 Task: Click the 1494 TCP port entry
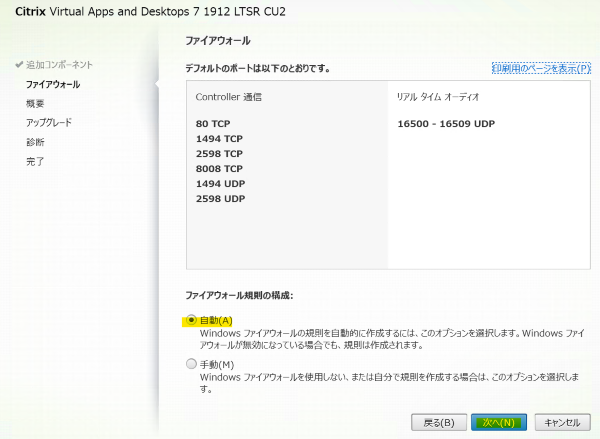(219, 139)
